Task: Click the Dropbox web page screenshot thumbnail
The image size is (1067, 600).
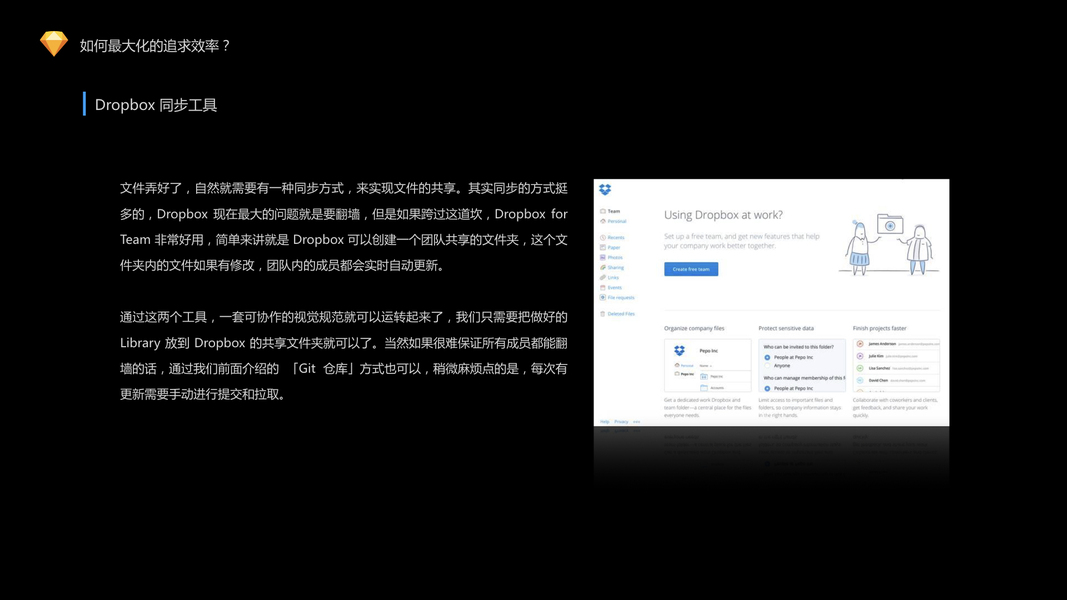Action: (772, 303)
